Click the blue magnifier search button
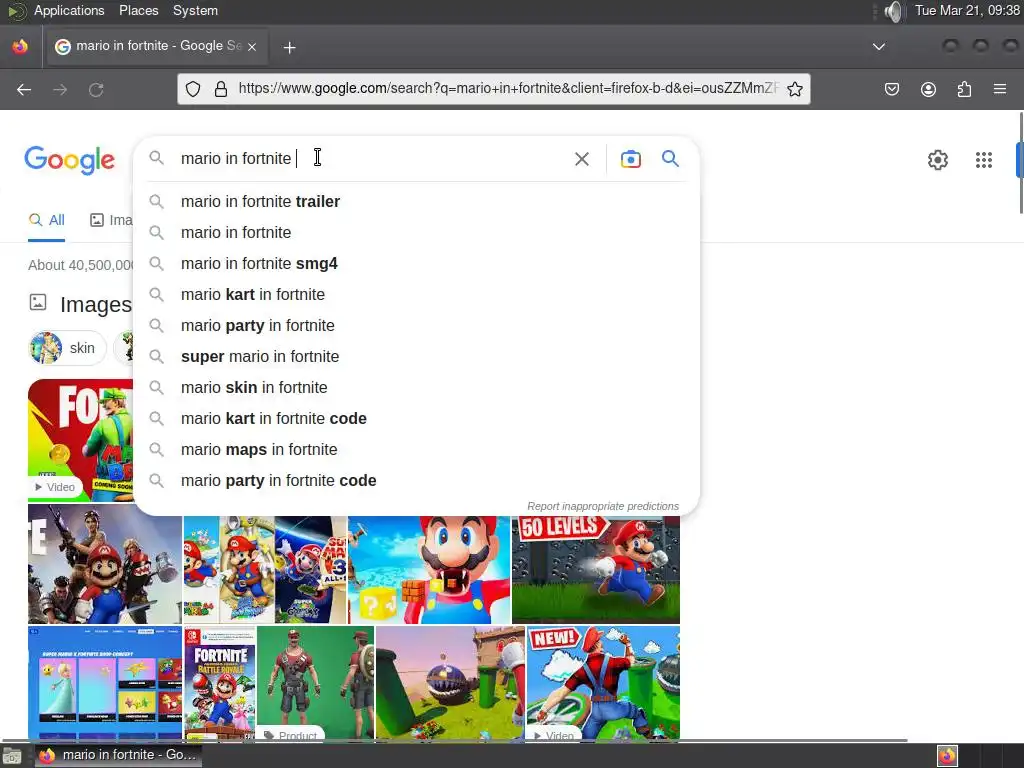This screenshot has height=768, width=1024. click(x=670, y=158)
